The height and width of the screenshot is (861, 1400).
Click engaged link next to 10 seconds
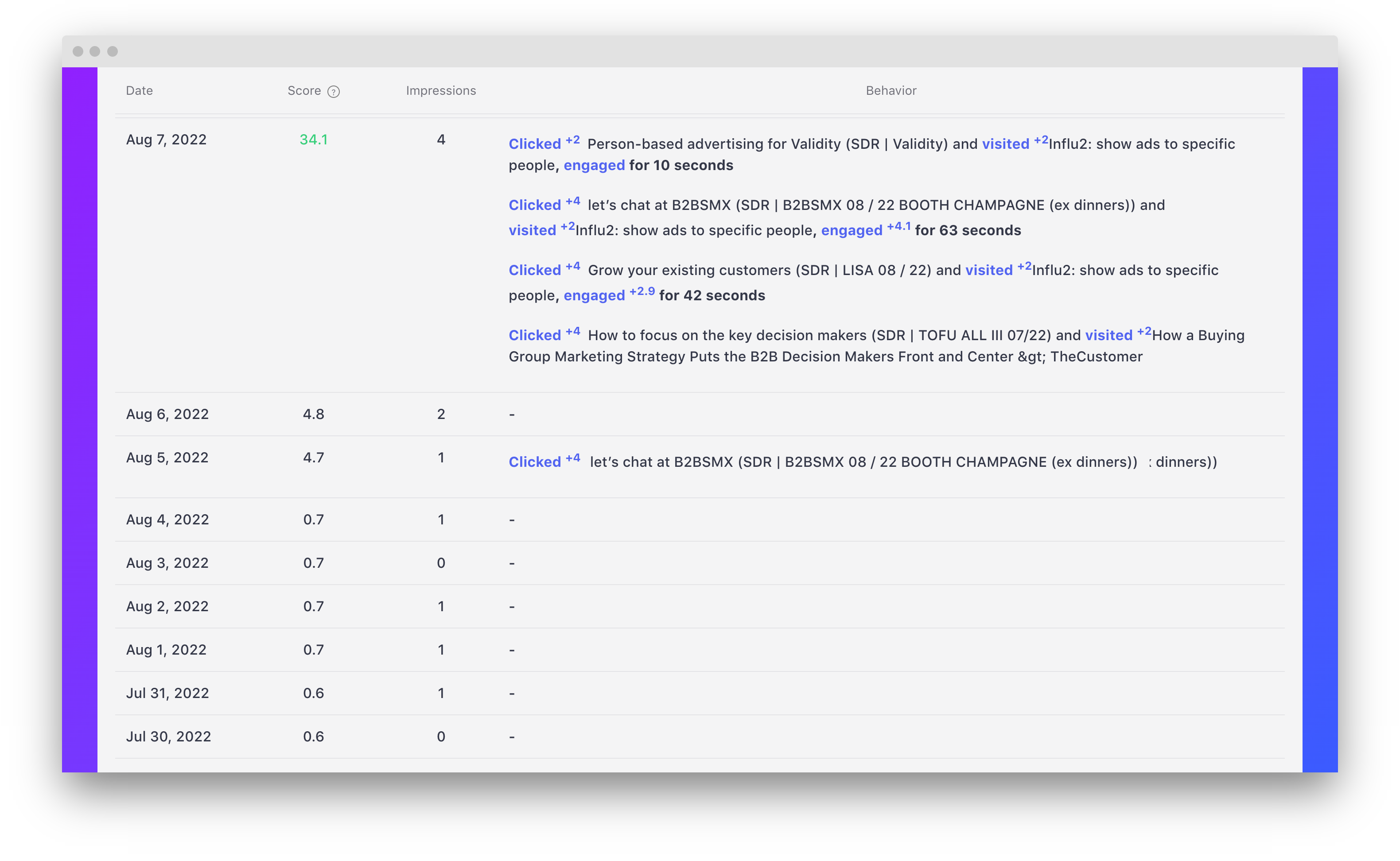[x=594, y=166]
